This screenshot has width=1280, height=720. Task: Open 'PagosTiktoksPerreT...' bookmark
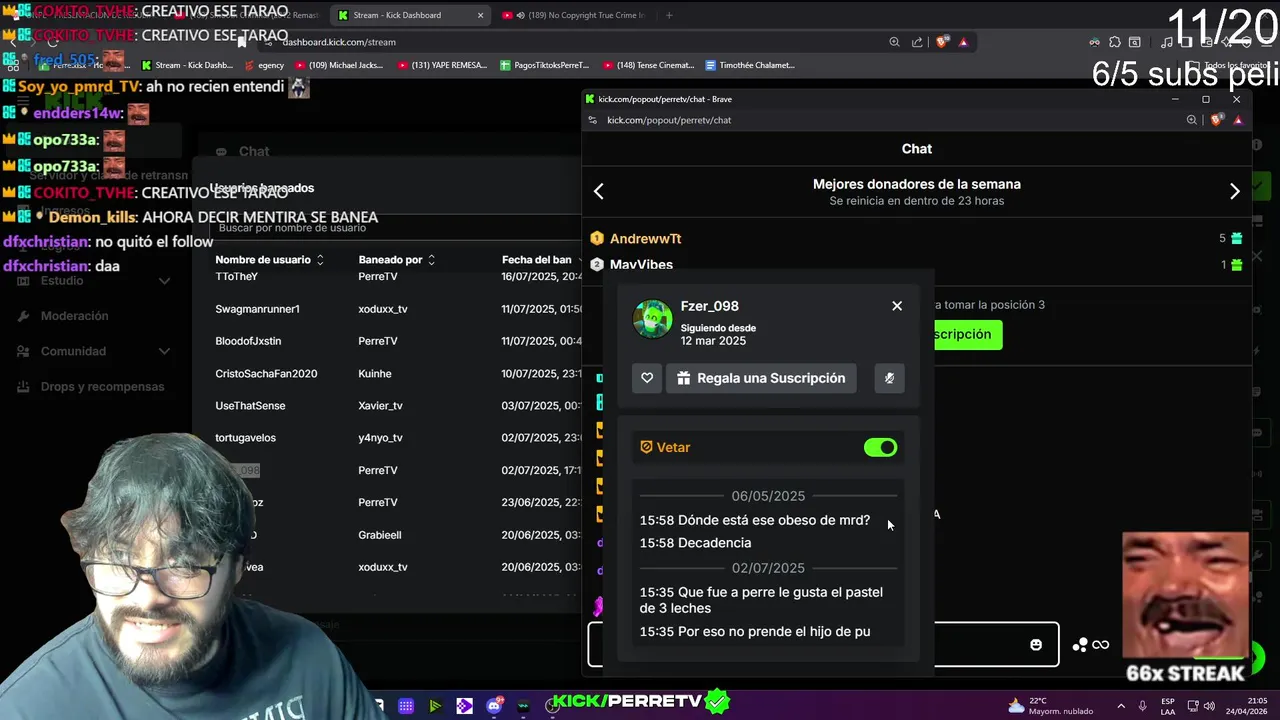pyautogui.click(x=544, y=65)
